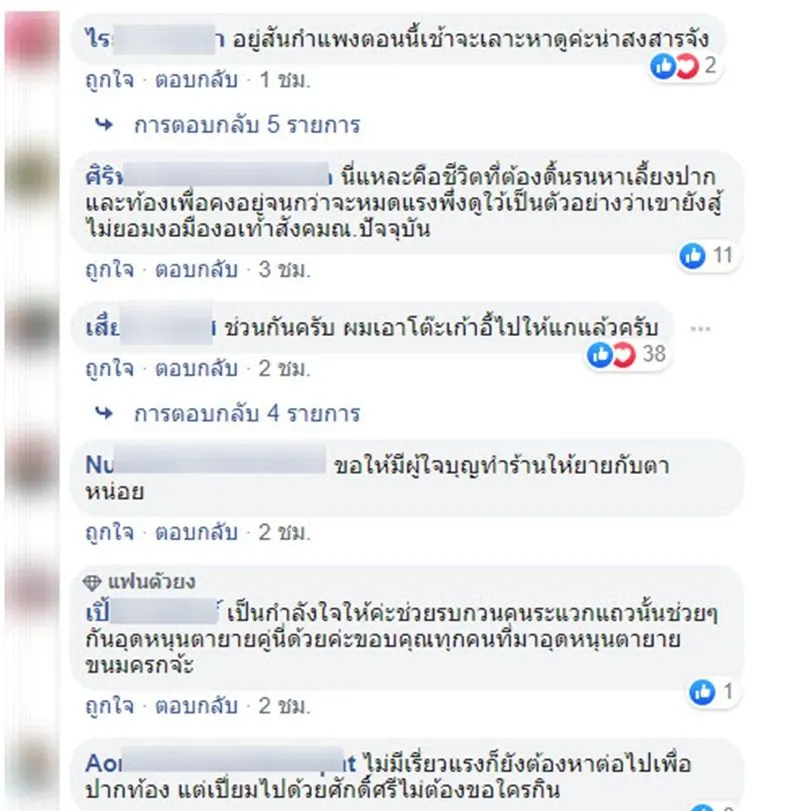The height and width of the screenshot is (811, 800).
Task: Expand the 5 replies thread (การตอบกลับ 5 รายการ)
Action: point(247,125)
